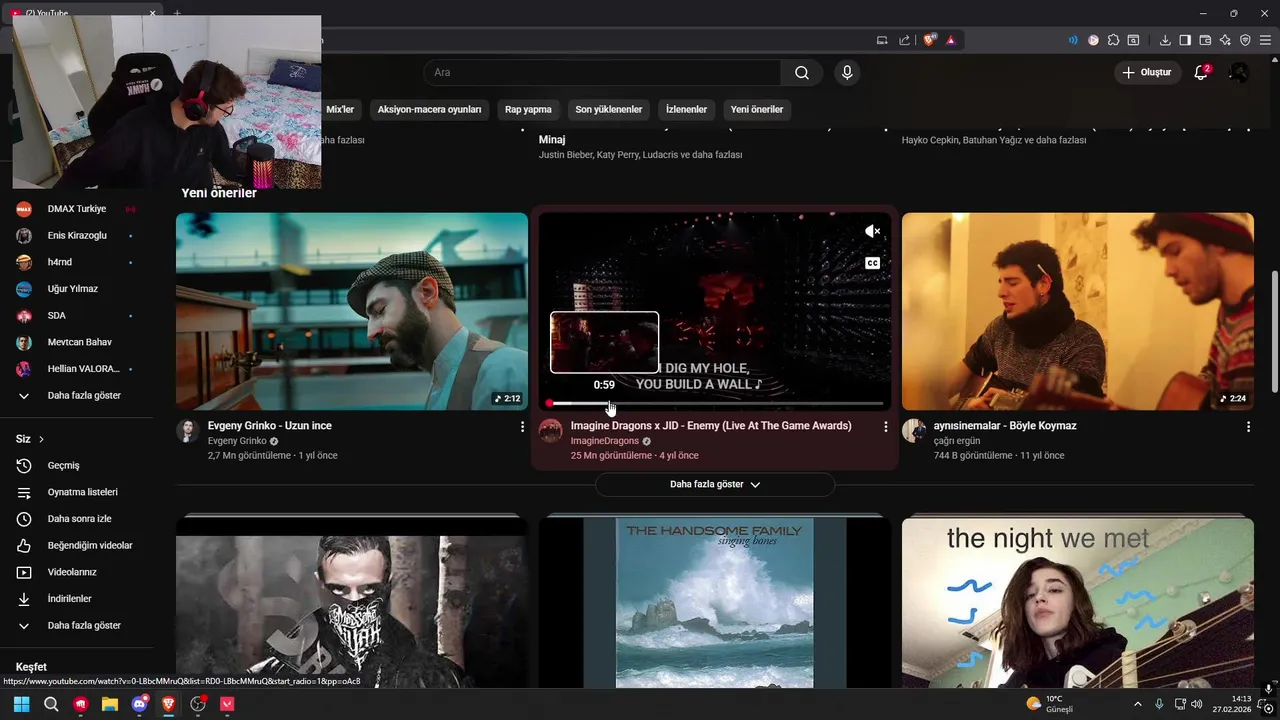Open the Siz section chevron
Screen dimensions: 1280x720
click(x=41, y=439)
